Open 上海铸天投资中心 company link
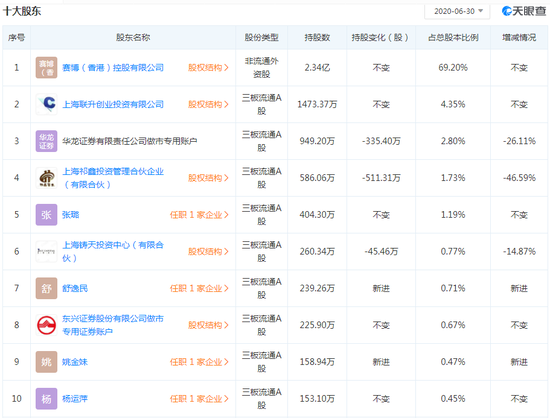 pos(113,251)
